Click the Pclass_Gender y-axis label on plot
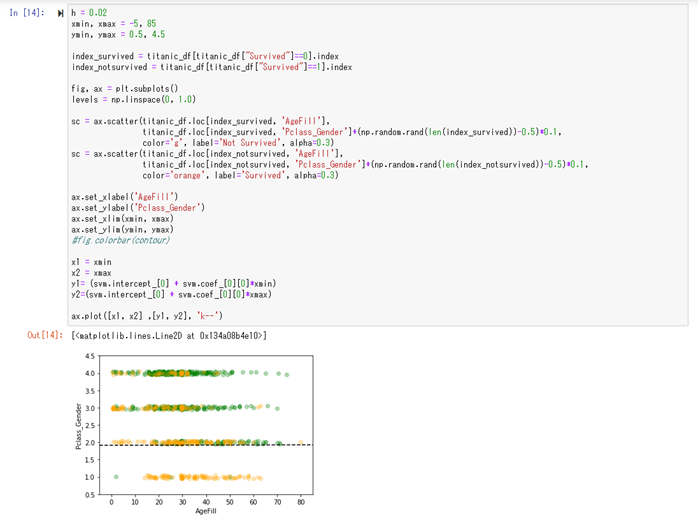698x523 pixels. 79,426
